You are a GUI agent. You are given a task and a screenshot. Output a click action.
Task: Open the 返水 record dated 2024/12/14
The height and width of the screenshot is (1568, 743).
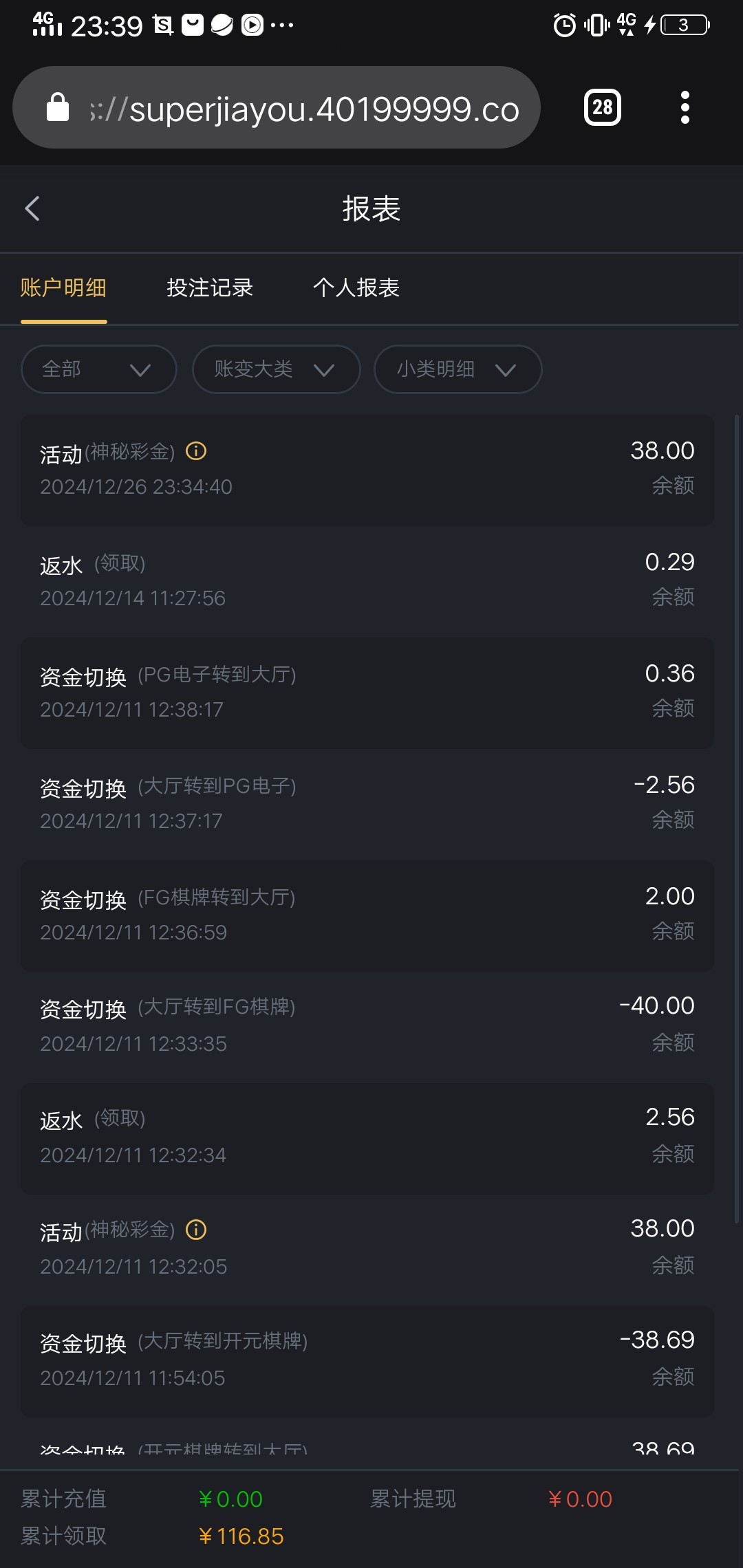(367, 580)
